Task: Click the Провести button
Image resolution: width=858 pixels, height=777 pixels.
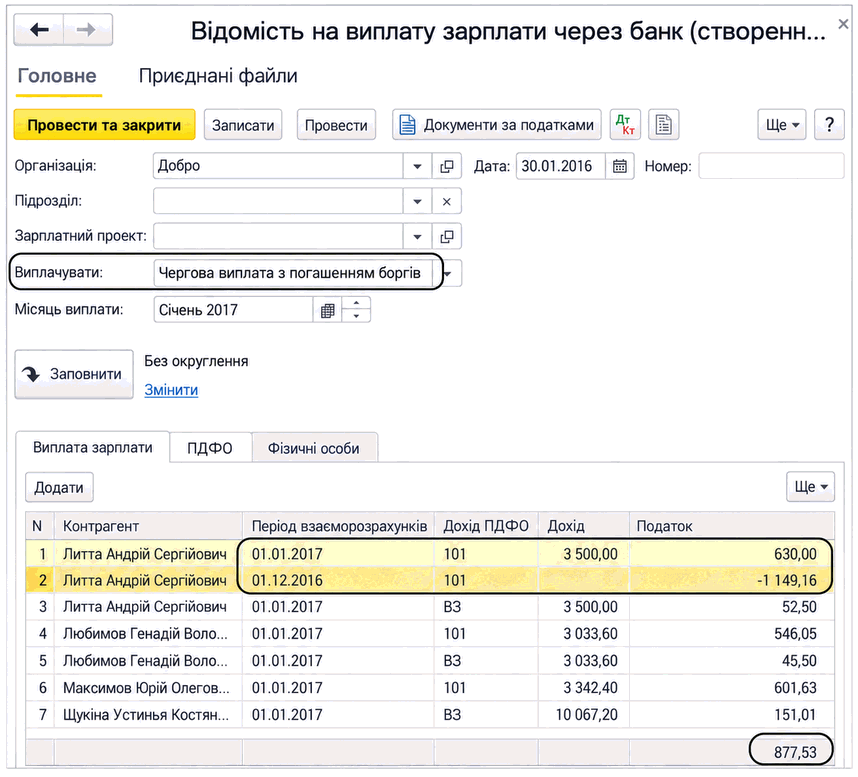Action: [x=336, y=125]
